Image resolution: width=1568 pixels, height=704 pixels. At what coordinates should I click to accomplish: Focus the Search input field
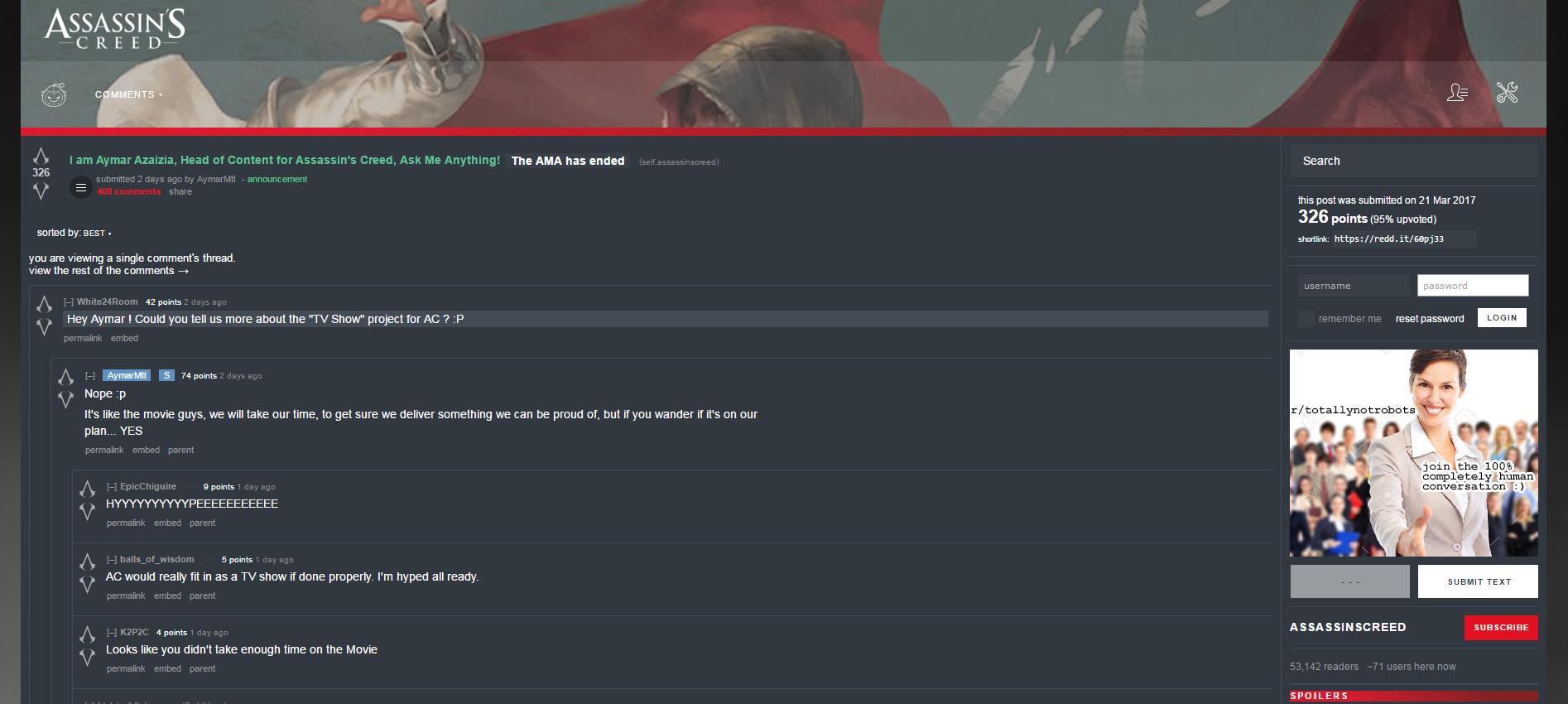point(1412,161)
